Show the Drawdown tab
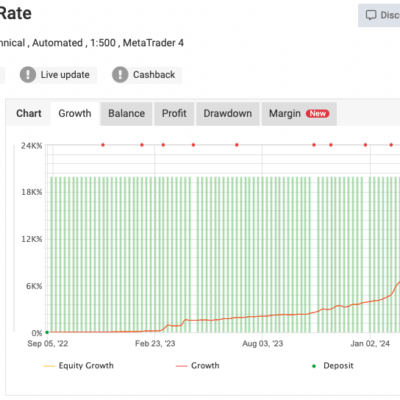This screenshot has height=400, width=400. (x=228, y=113)
